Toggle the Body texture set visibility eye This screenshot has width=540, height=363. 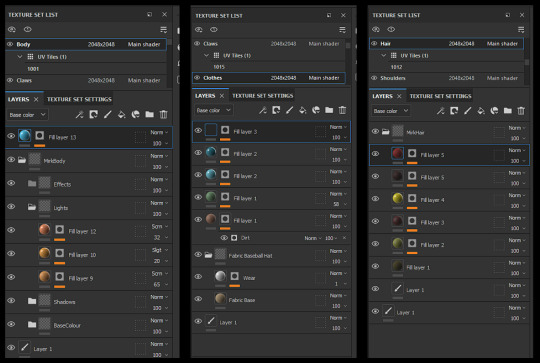click(x=10, y=44)
